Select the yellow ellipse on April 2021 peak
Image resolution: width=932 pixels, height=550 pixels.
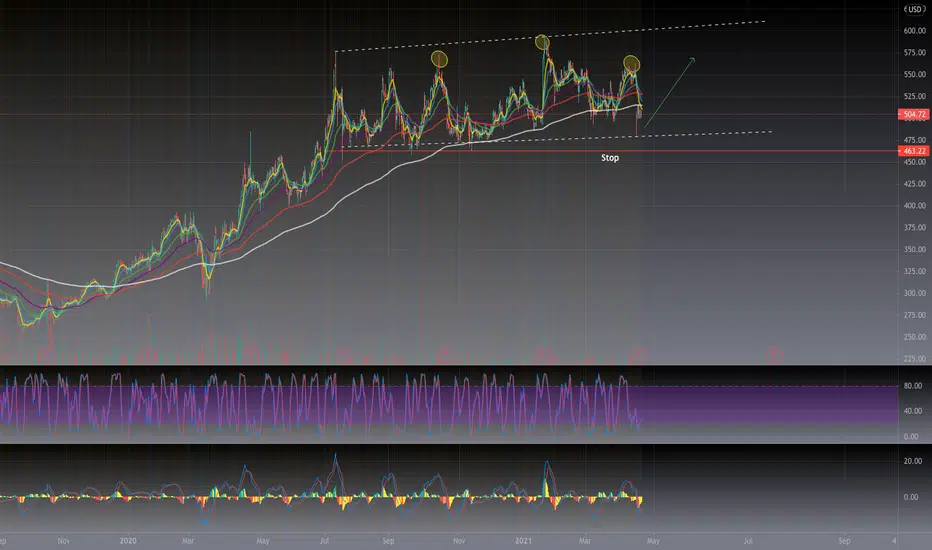631,63
